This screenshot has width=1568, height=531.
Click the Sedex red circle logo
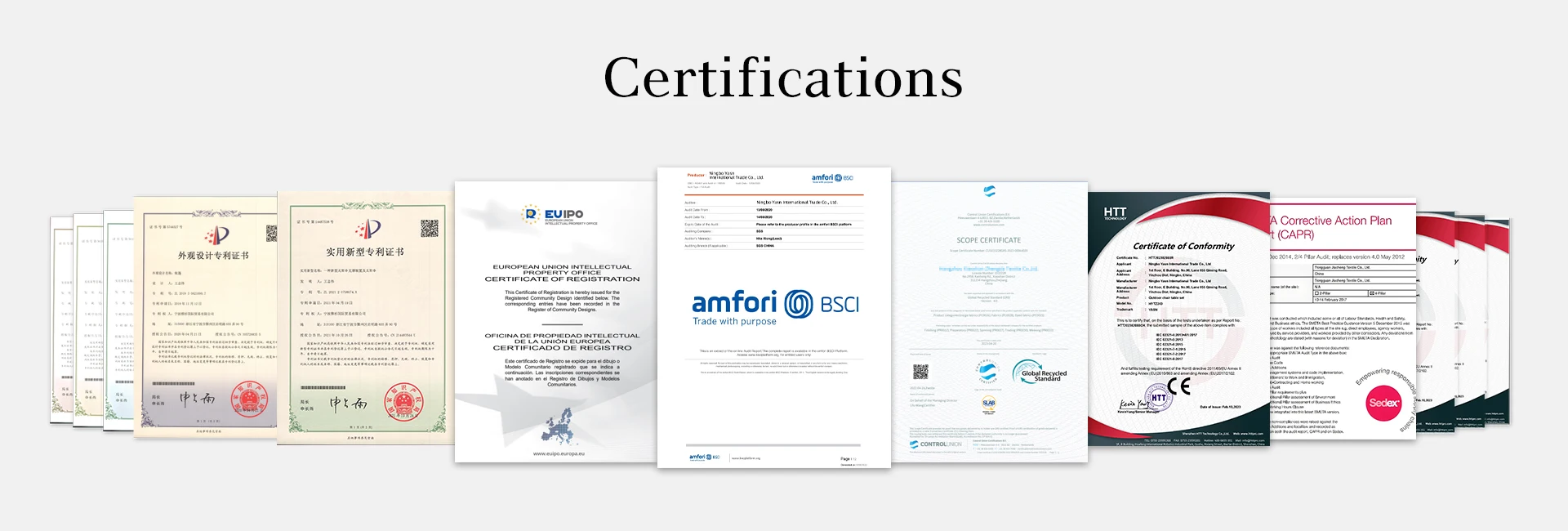click(1383, 403)
